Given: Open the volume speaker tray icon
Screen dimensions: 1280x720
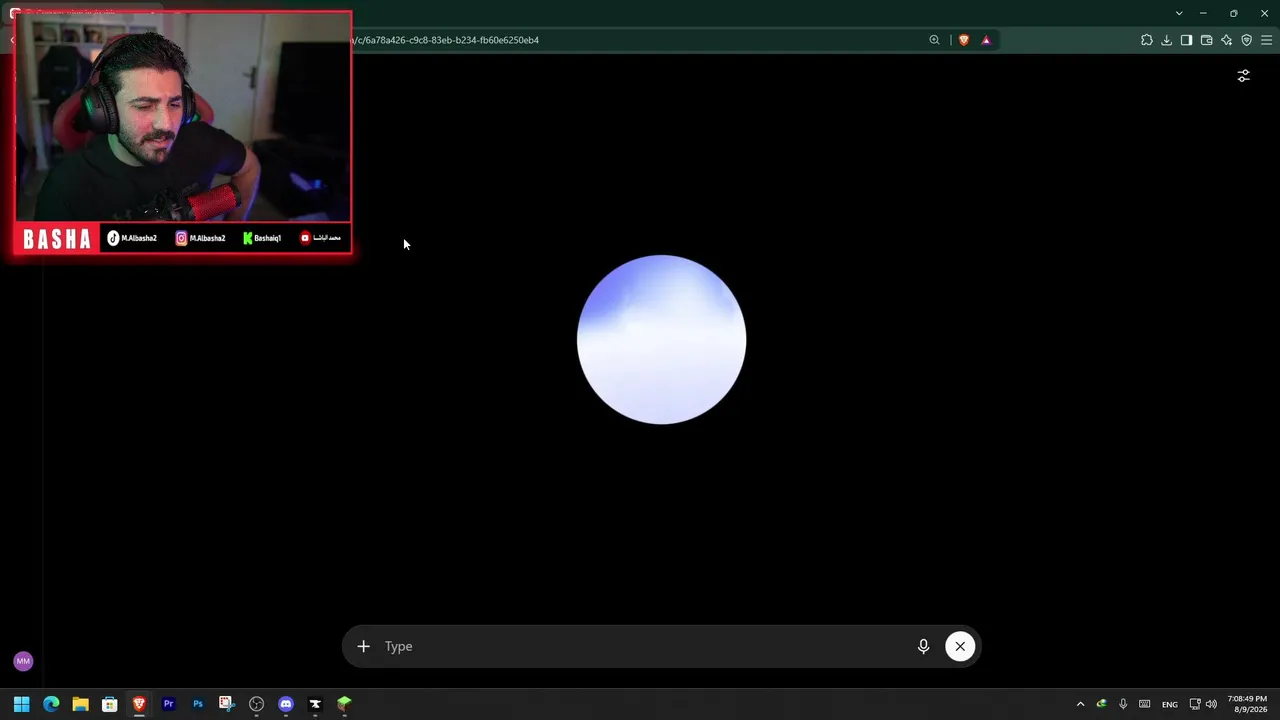Looking at the screenshot, I should pyautogui.click(x=1211, y=704).
